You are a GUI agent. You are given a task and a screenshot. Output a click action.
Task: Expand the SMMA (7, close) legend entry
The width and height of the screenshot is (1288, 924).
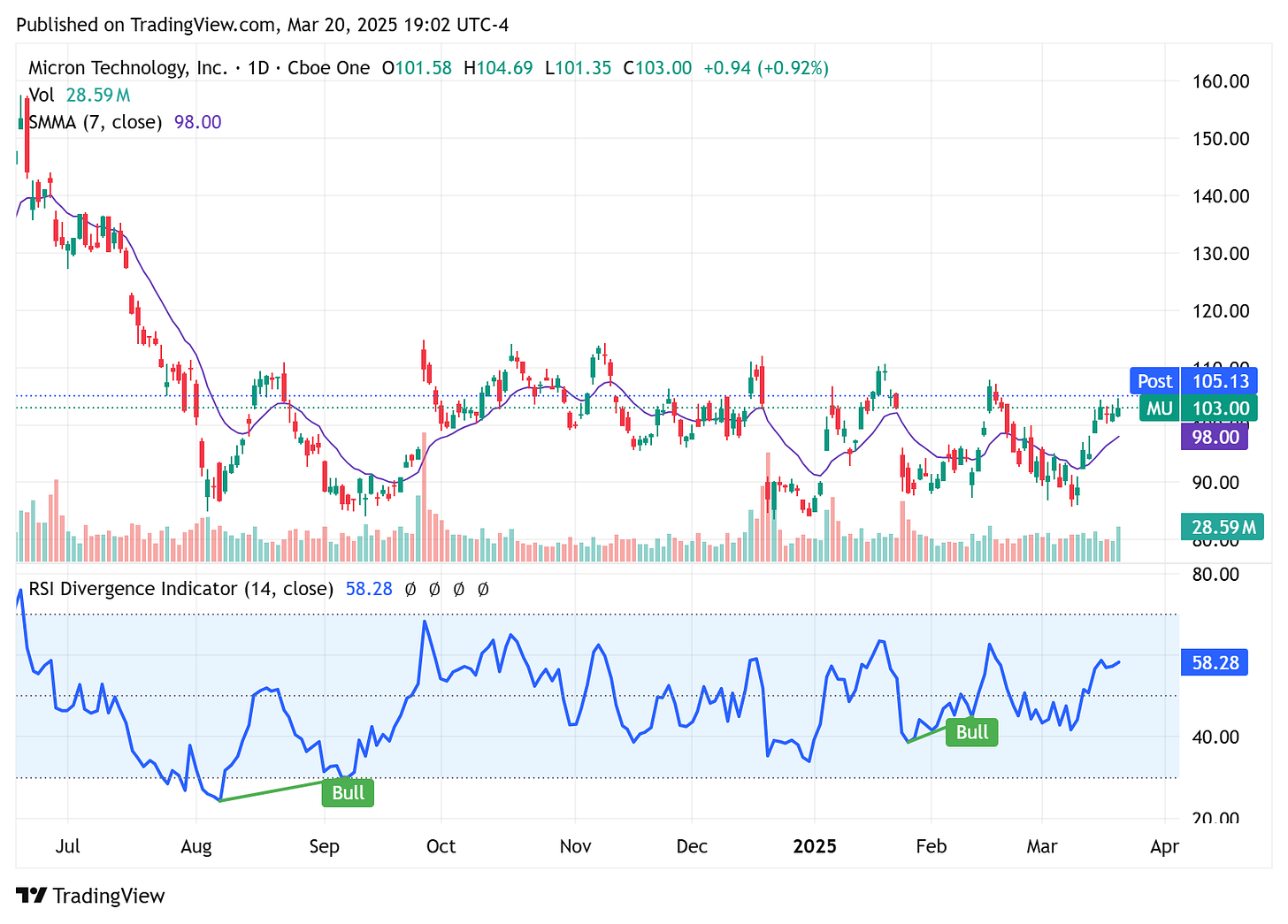(94, 122)
